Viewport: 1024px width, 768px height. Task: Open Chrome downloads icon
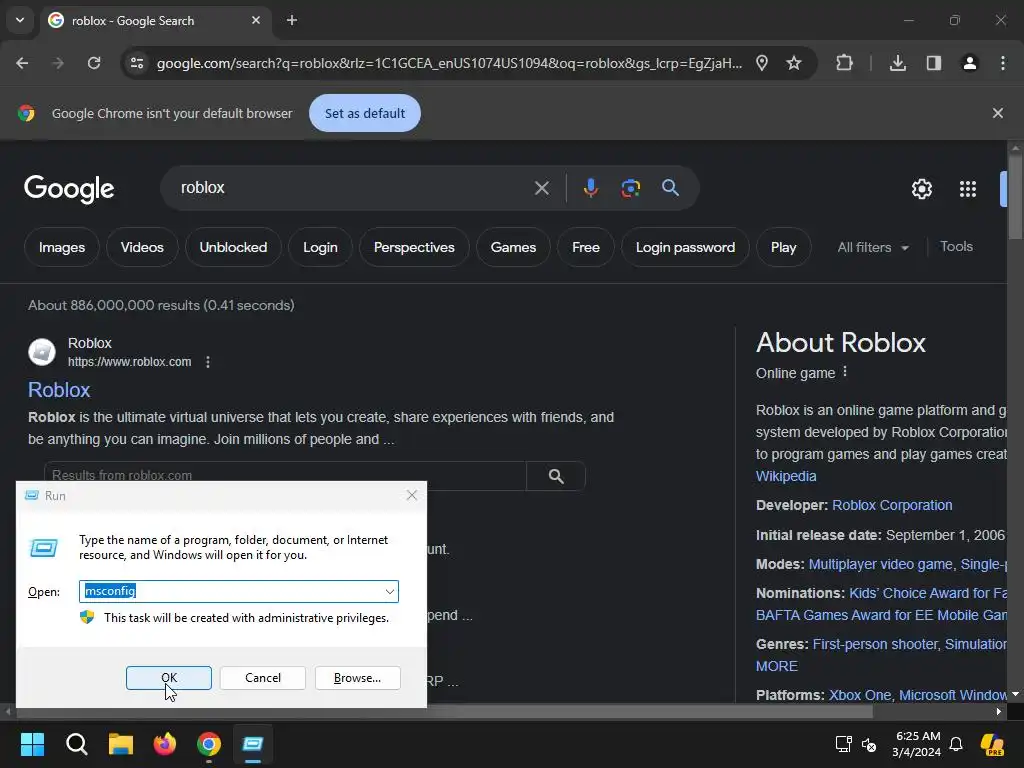(x=898, y=63)
